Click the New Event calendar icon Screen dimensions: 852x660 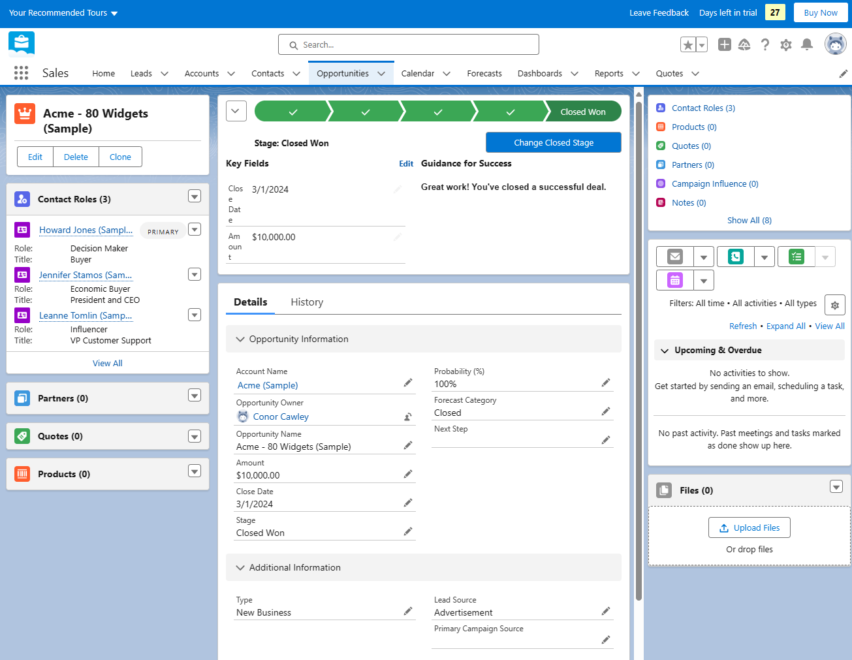[675, 280]
